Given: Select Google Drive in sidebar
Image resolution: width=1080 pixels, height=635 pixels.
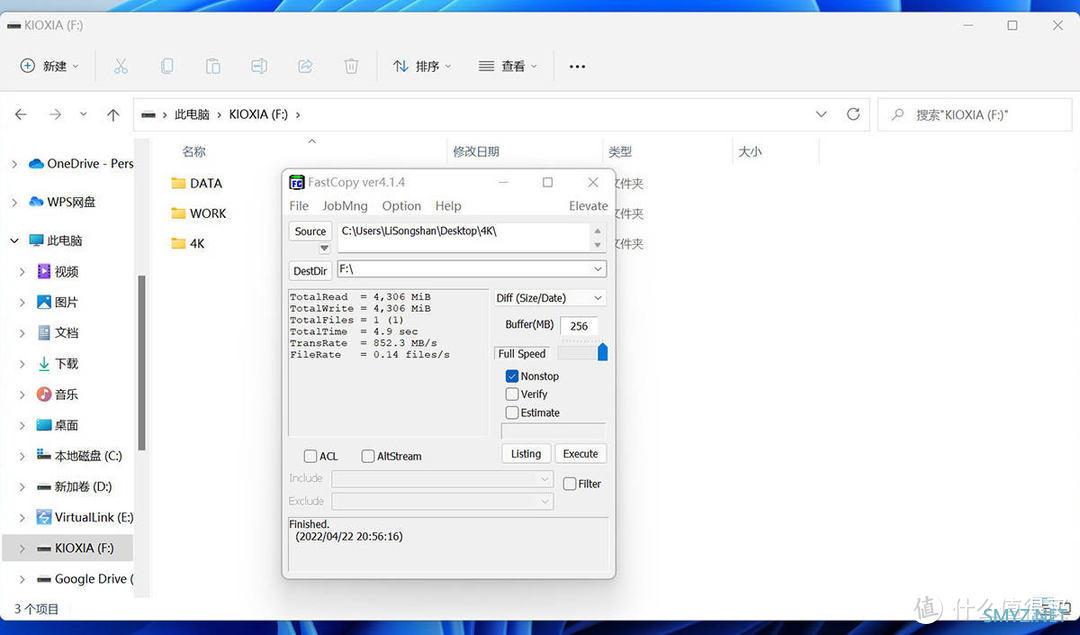Looking at the screenshot, I should pyautogui.click(x=85, y=579).
